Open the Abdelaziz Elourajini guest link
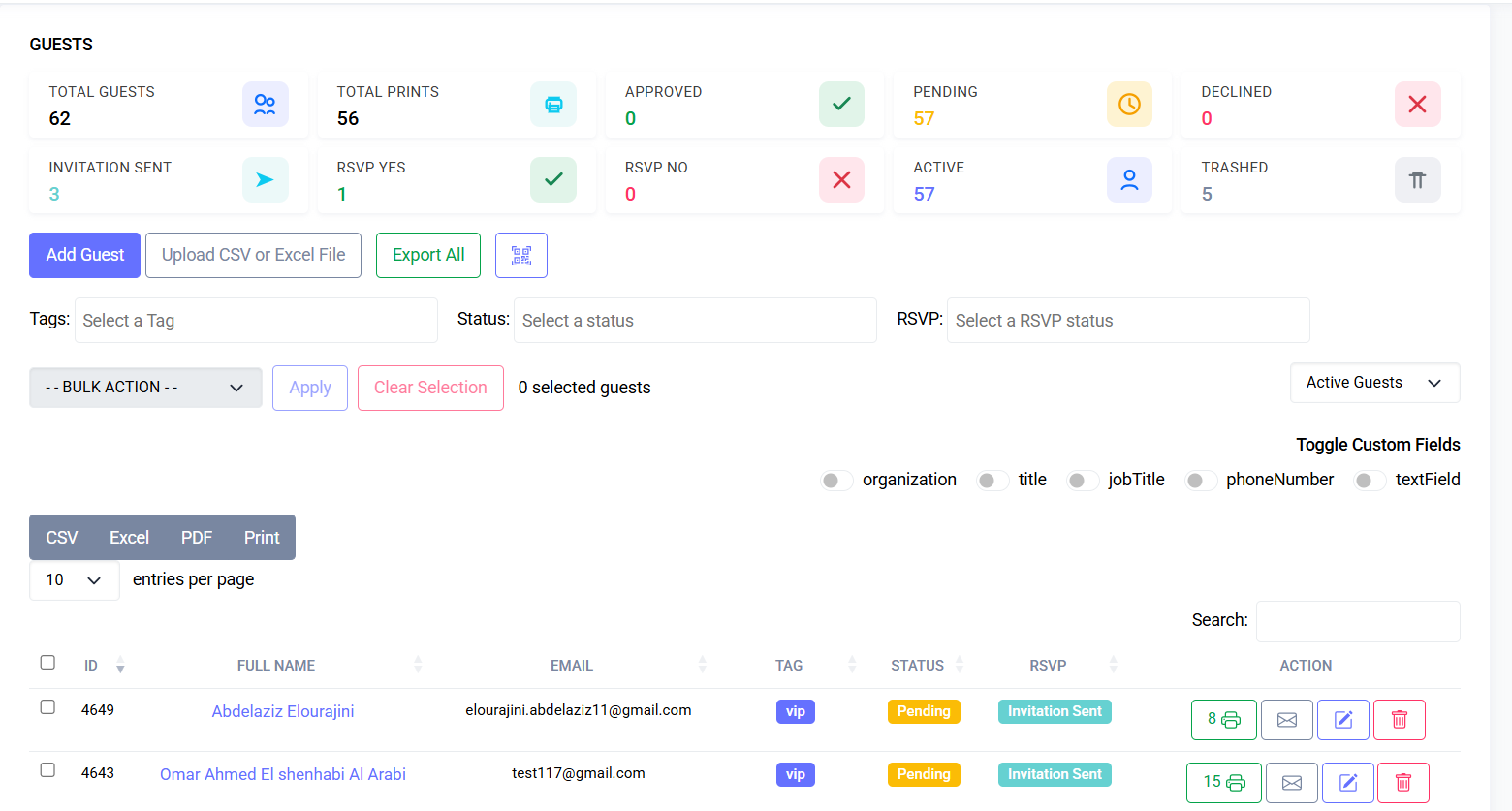 point(282,711)
